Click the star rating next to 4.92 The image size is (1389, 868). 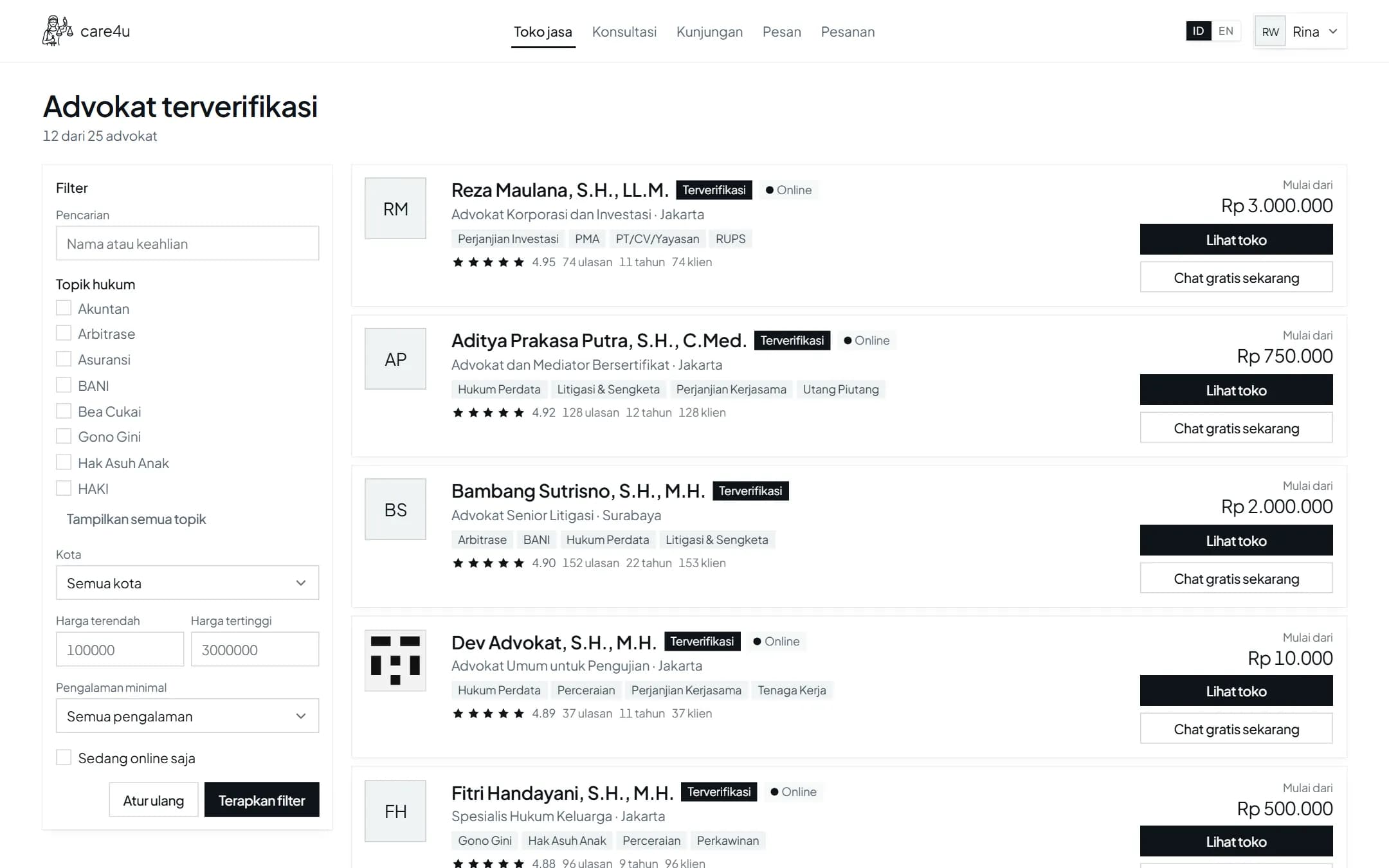click(x=489, y=412)
